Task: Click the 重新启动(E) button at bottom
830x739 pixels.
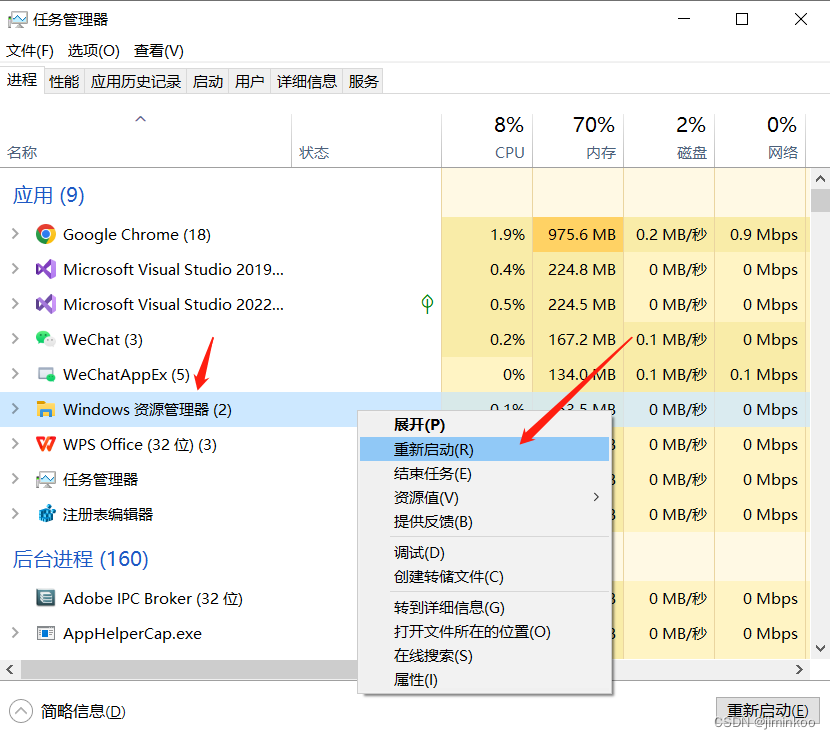Action: point(768,710)
